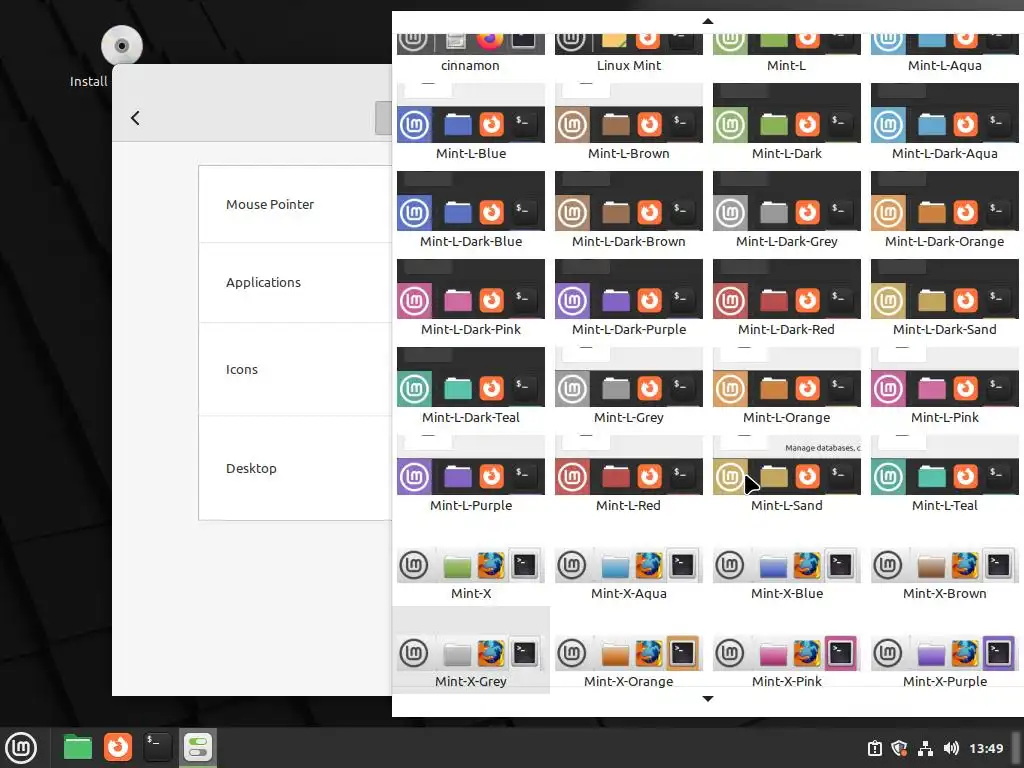Apply the Mint-L-Blue icon theme
Image resolution: width=1024 pixels, height=768 pixels.
coord(470,122)
